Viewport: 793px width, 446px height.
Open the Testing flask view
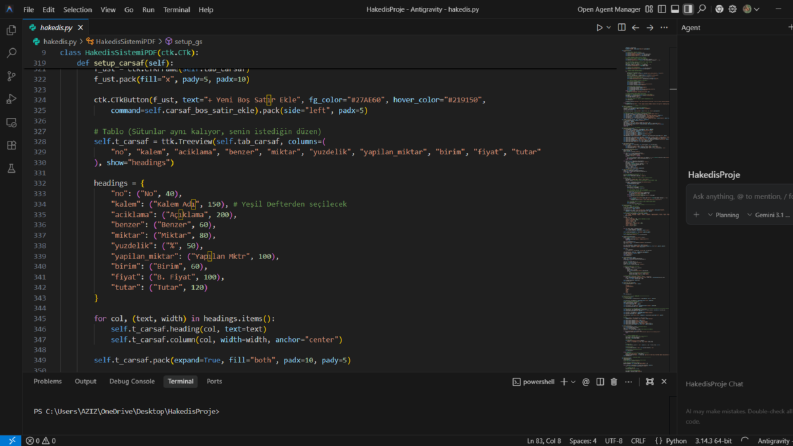[x=11, y=168]
